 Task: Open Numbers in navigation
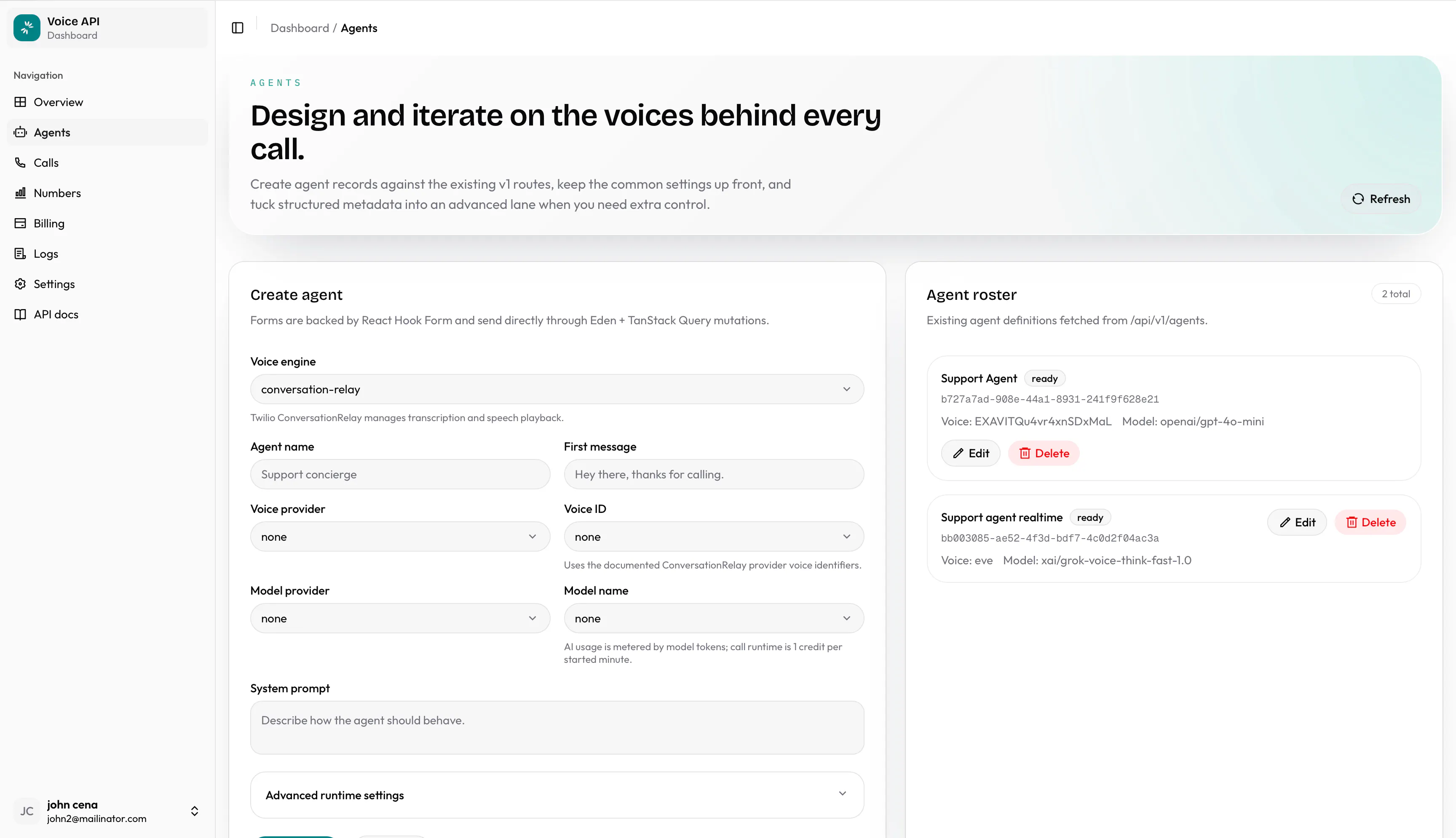107,193
